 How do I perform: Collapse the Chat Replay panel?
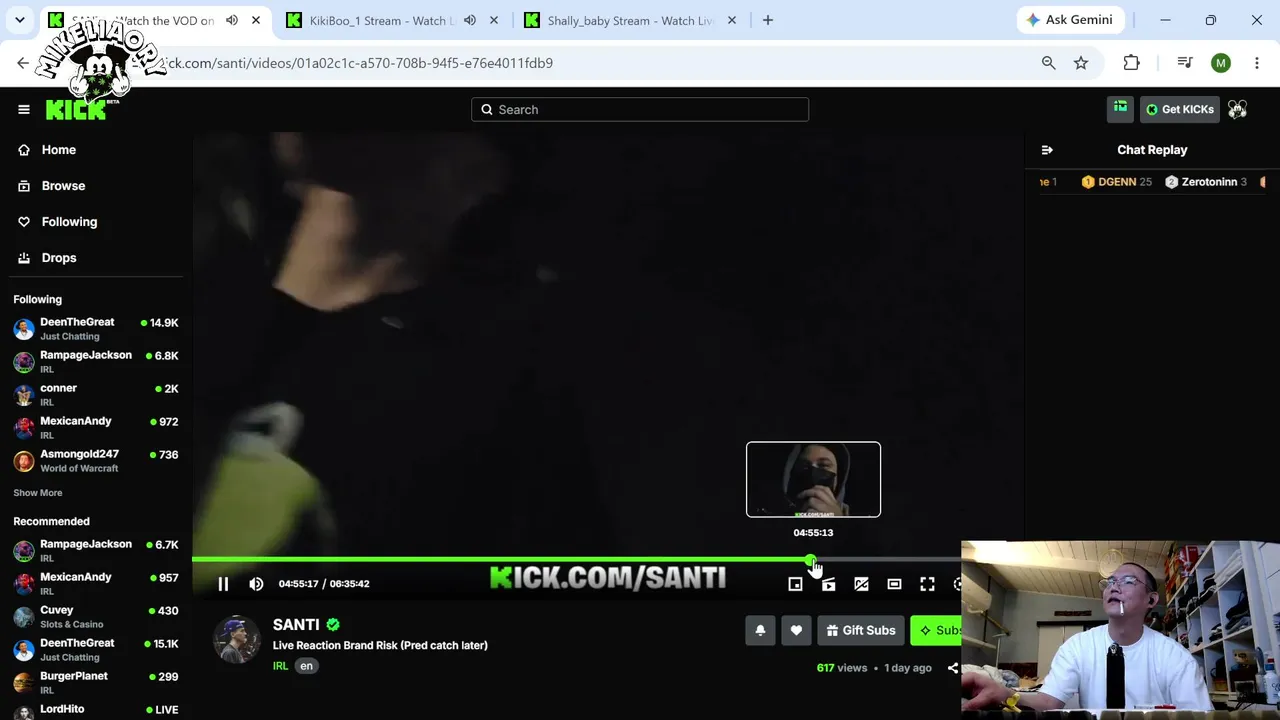1047,150
